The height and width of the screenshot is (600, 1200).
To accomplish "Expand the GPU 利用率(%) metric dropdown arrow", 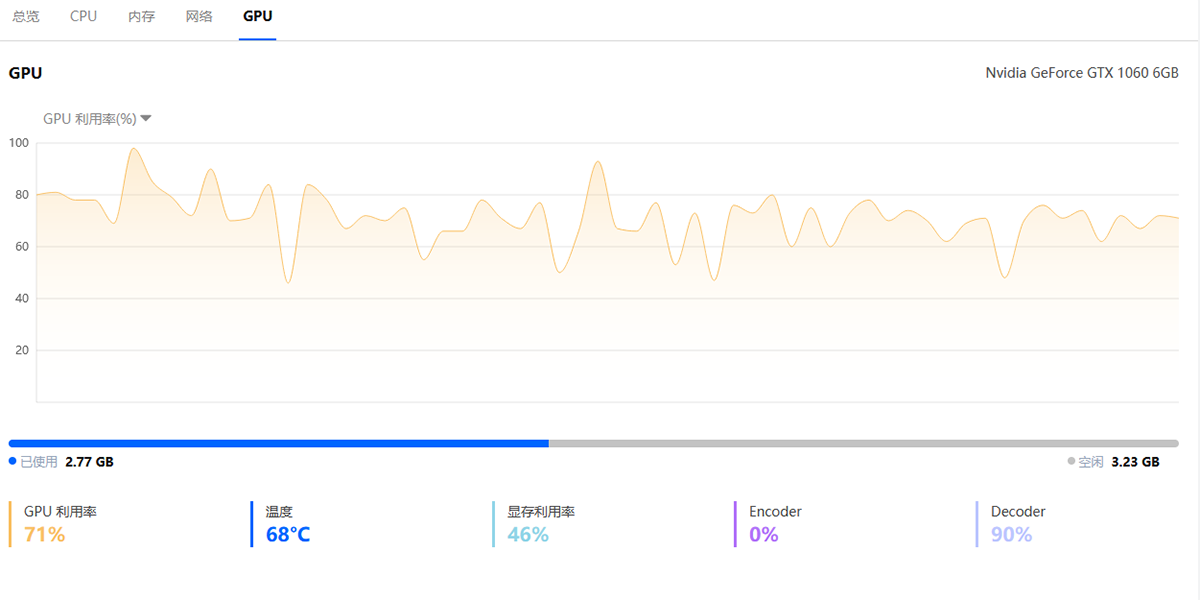I will pyautogui.click(x=146, y=118).
